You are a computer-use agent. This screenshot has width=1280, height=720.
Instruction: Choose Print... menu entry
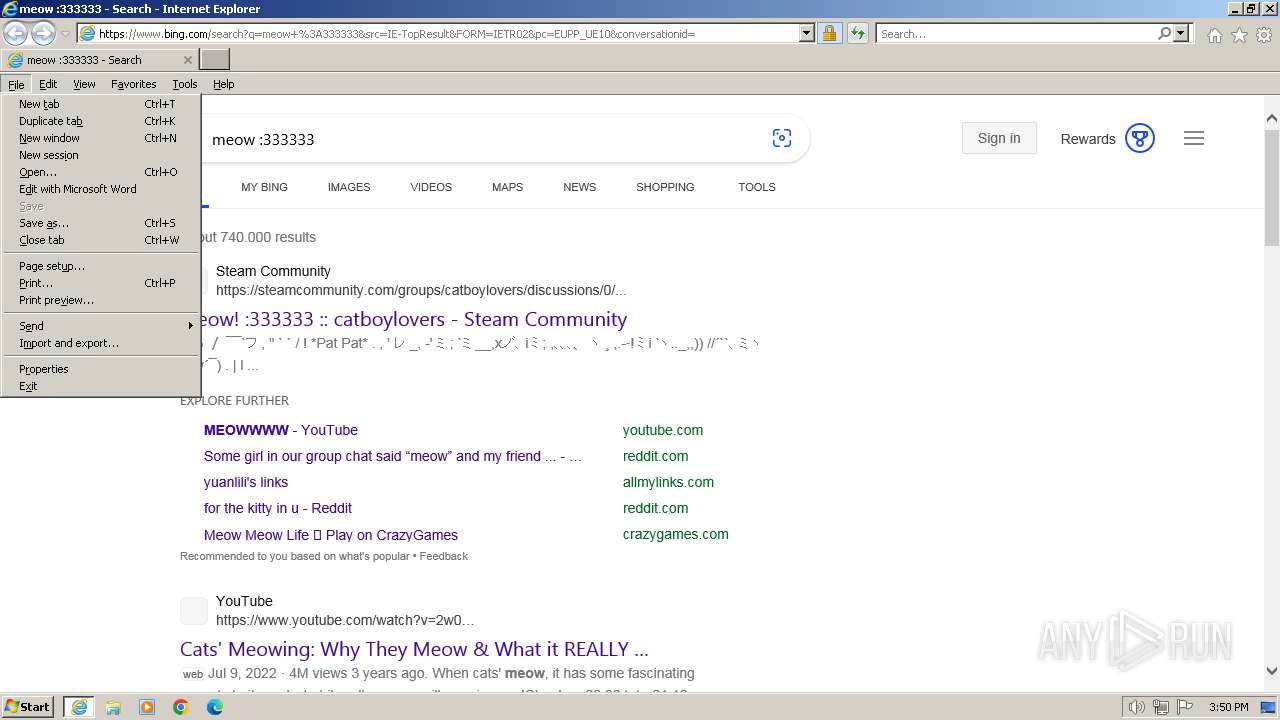(100, 283)
